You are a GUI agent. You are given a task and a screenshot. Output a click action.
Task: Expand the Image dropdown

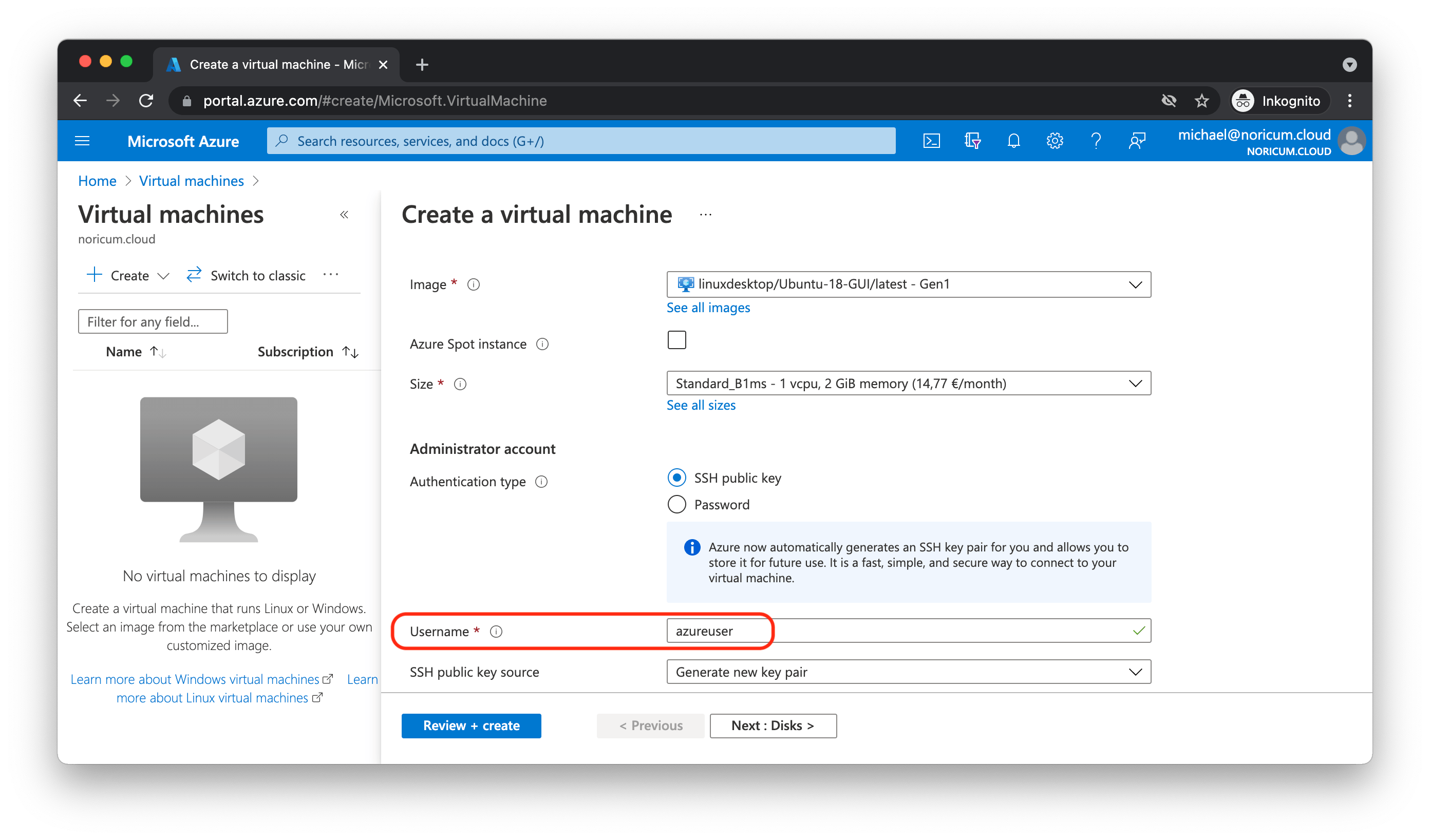[x=908, y=284]
